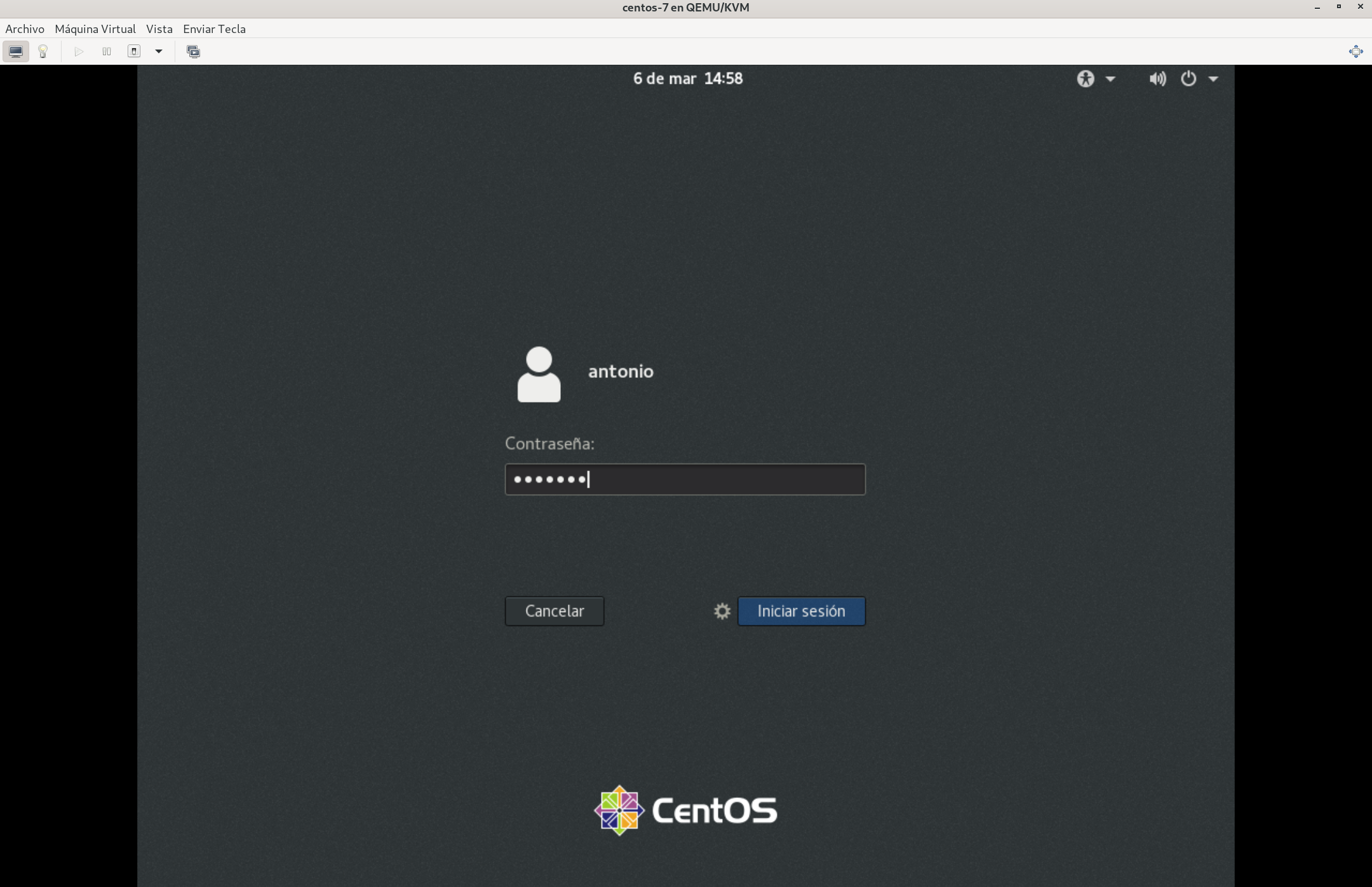The height and width of the screenshot is (887, 1372).
Task: Open the accessibility options menu icon
Action: (x=1086, y=79)
